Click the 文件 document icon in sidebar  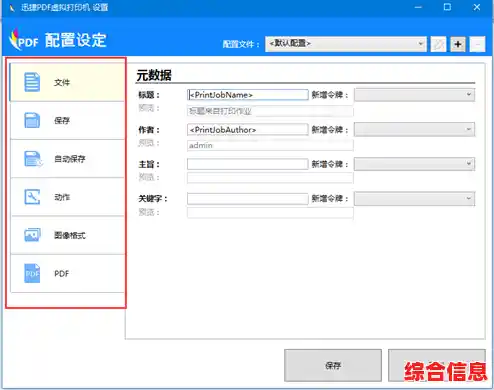pos(32,82)
